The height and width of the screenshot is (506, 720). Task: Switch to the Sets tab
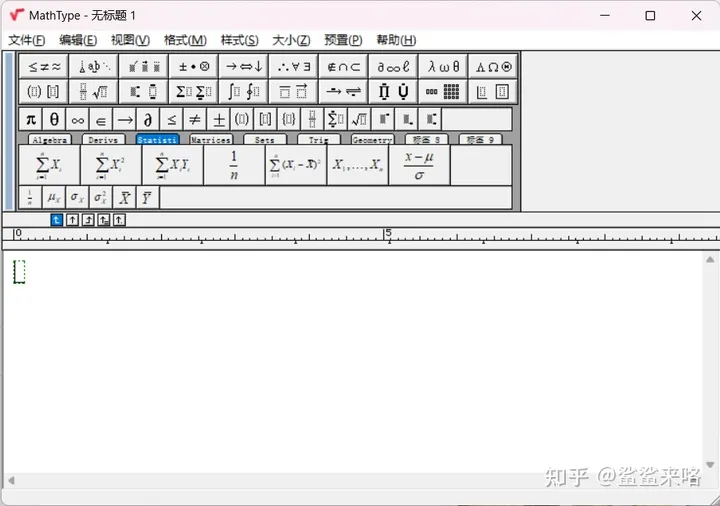(x=265, y=140)
